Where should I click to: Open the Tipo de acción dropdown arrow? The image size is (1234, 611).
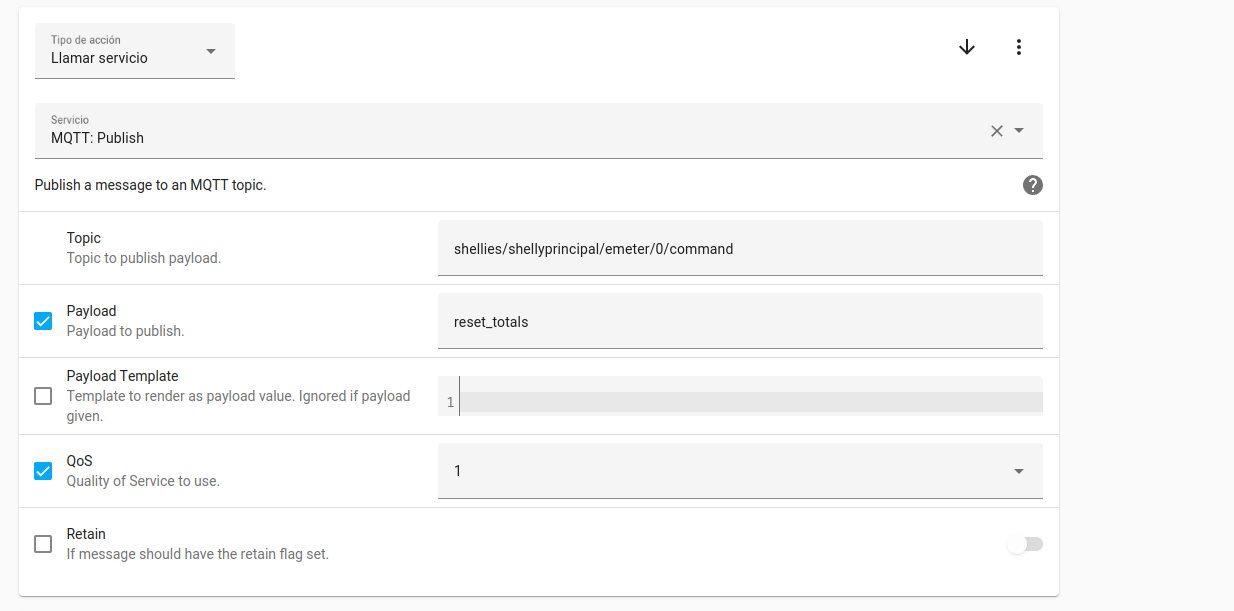coord(211,49)
